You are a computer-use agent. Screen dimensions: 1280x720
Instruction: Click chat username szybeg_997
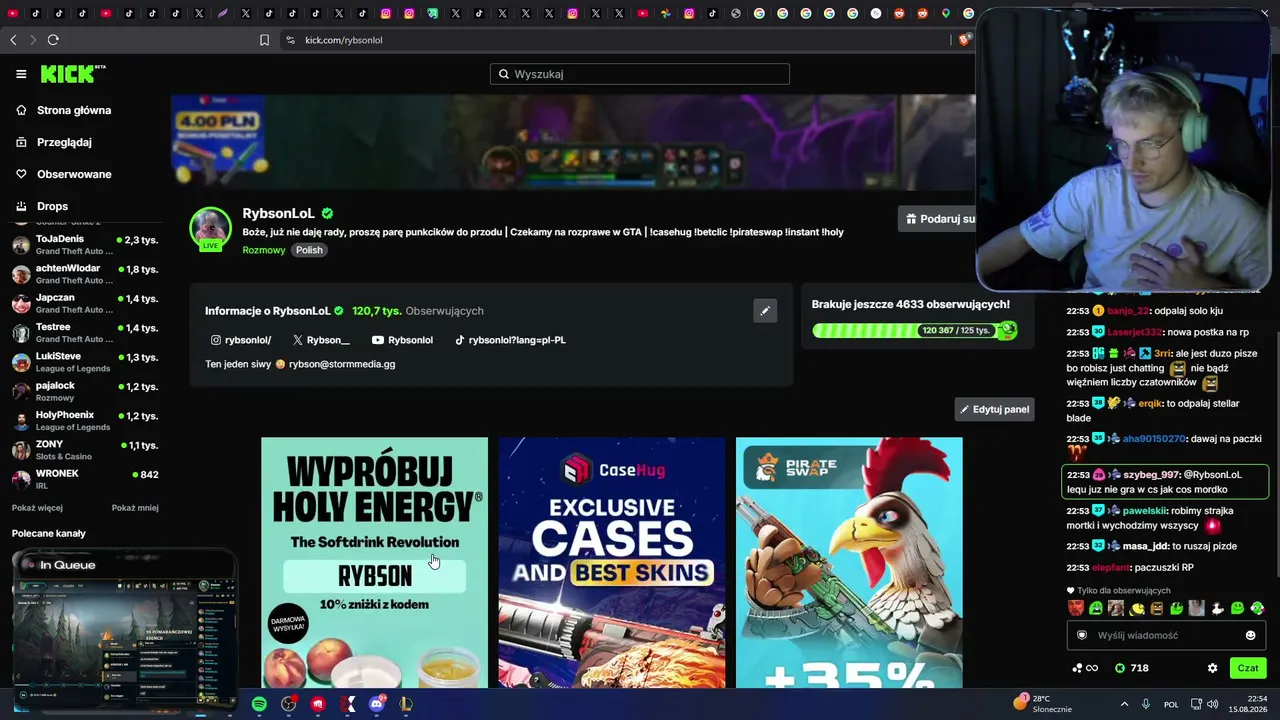coord(1152,475)
